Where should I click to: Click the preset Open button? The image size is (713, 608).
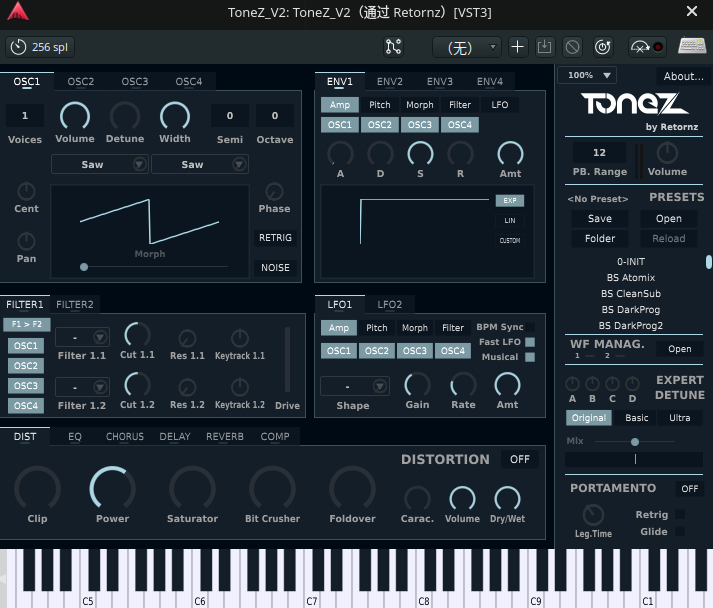click(668, 219)
